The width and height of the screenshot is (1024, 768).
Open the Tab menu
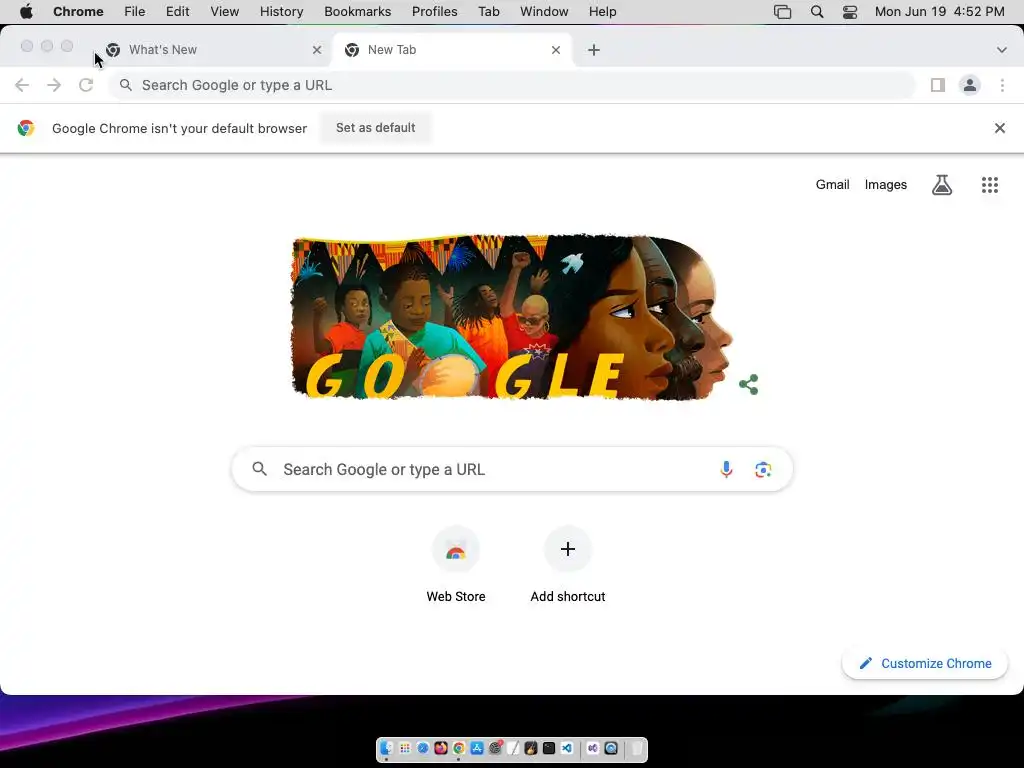point(488,12)
